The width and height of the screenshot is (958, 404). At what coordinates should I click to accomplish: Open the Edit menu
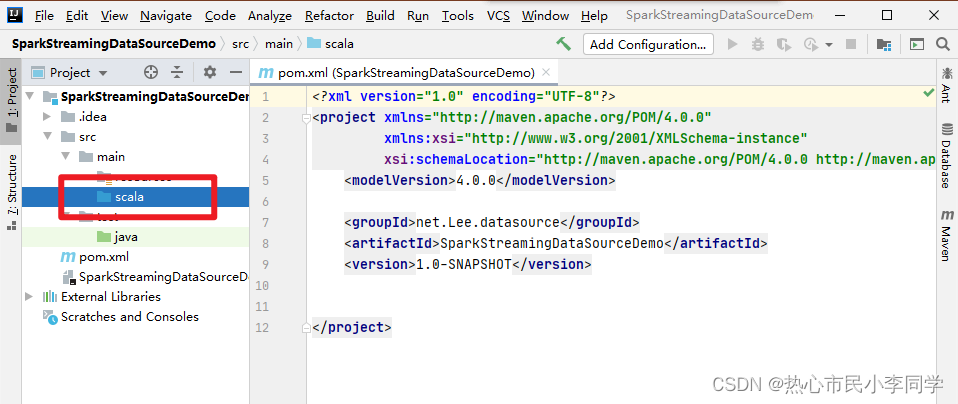(77, 15)
